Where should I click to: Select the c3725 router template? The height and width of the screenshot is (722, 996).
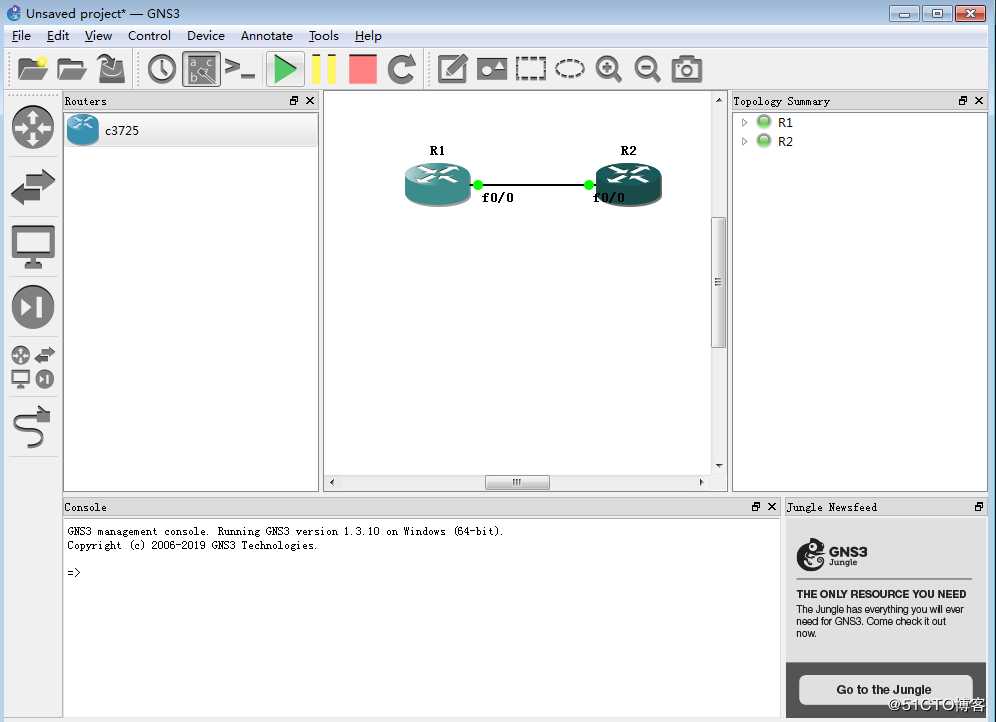[191, 130]
